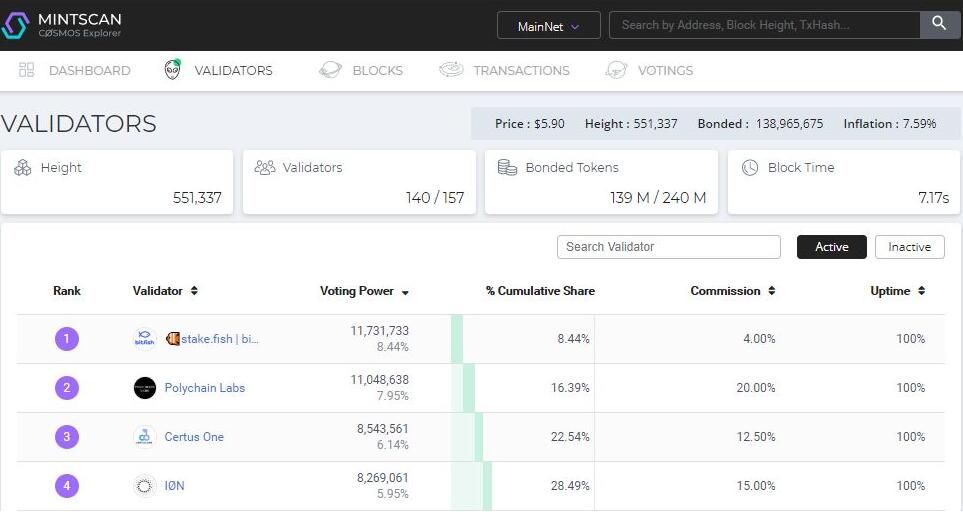Click the Certus One logo

[145, 437]
